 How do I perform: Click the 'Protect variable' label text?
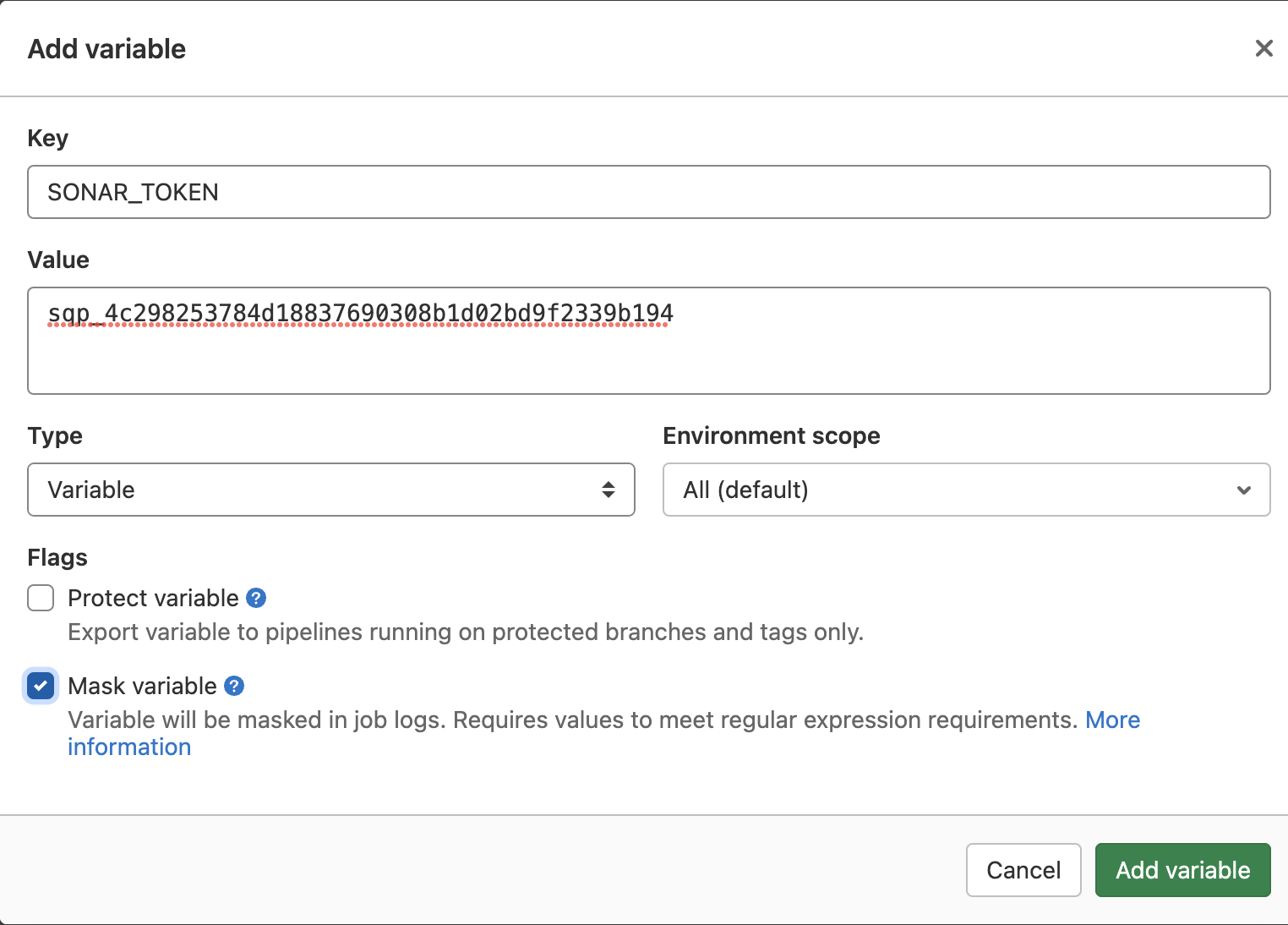pos(153,598)
